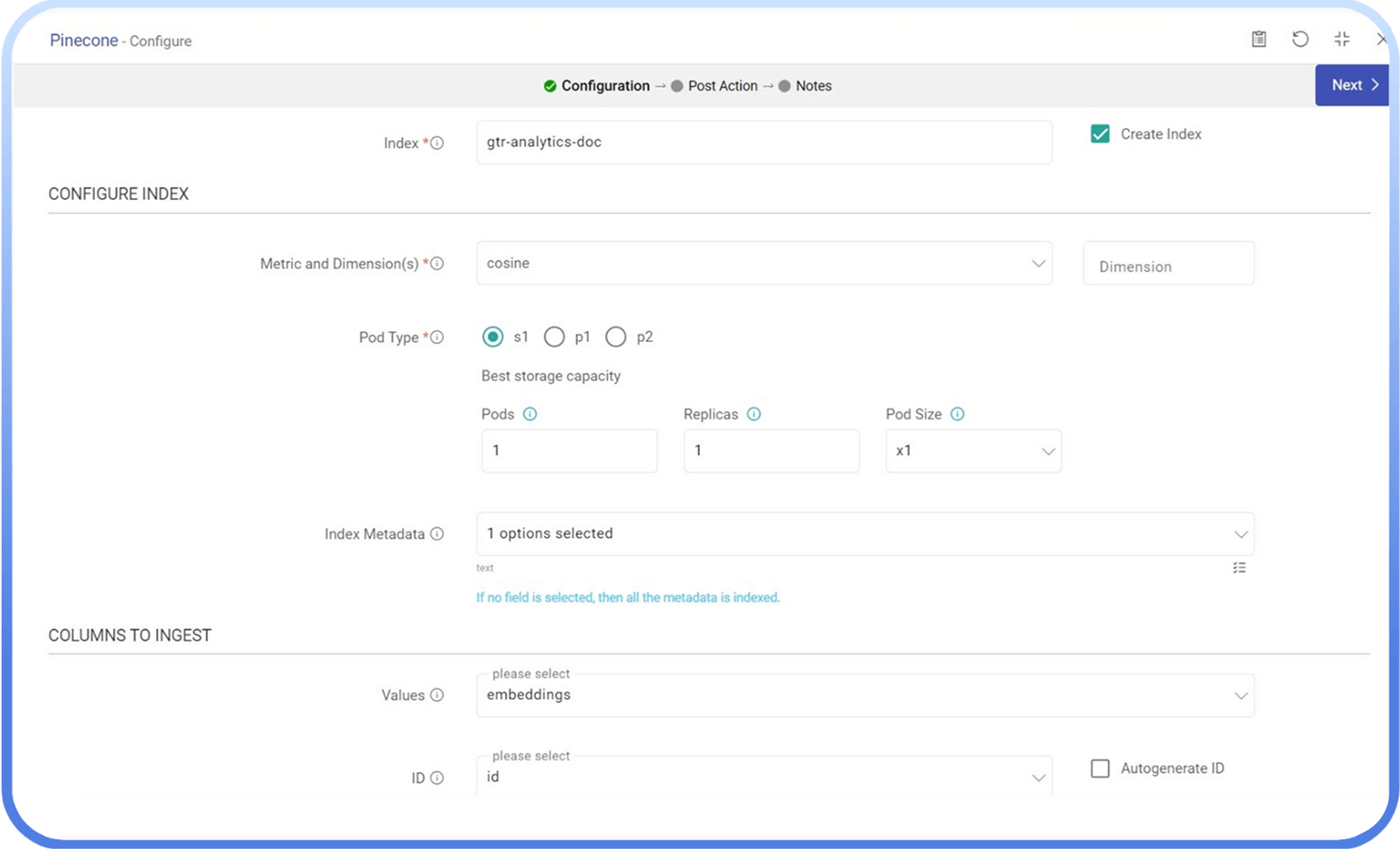Select the p2 pod type radio button
This screenshot has width=1400, height=849.
(x=616, y=337)
